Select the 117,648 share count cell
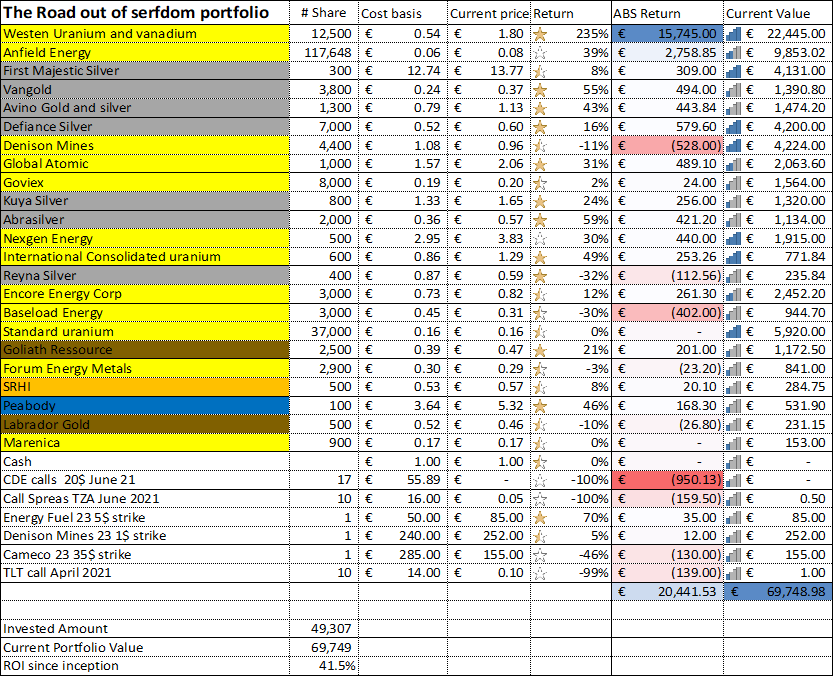 324,53
